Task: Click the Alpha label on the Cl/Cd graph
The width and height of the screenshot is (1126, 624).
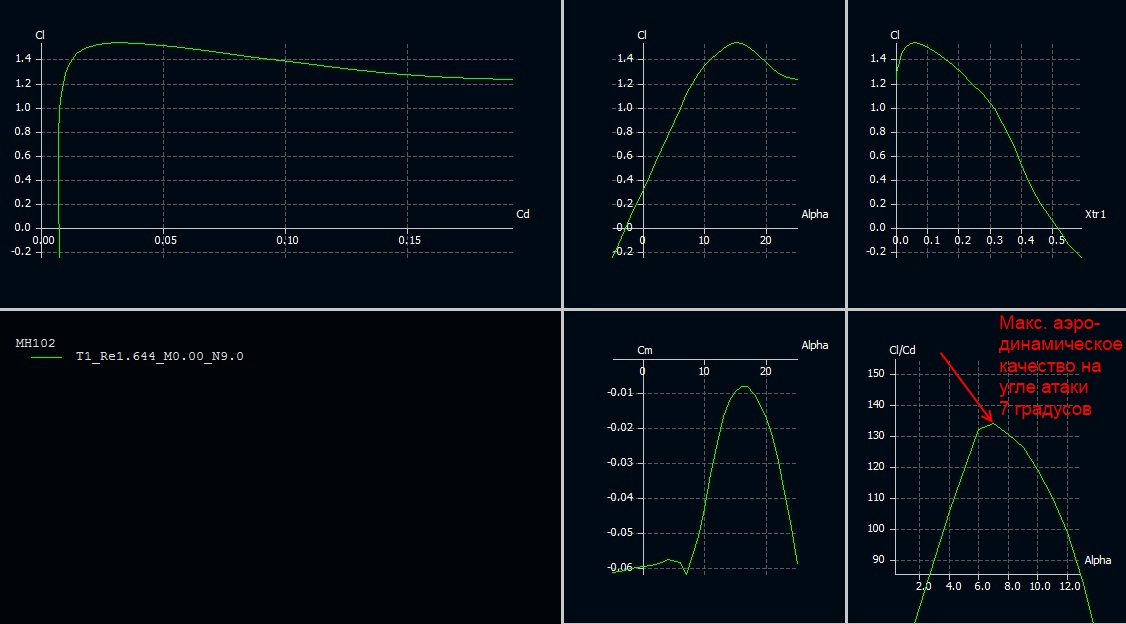Action: (1098, 560)
